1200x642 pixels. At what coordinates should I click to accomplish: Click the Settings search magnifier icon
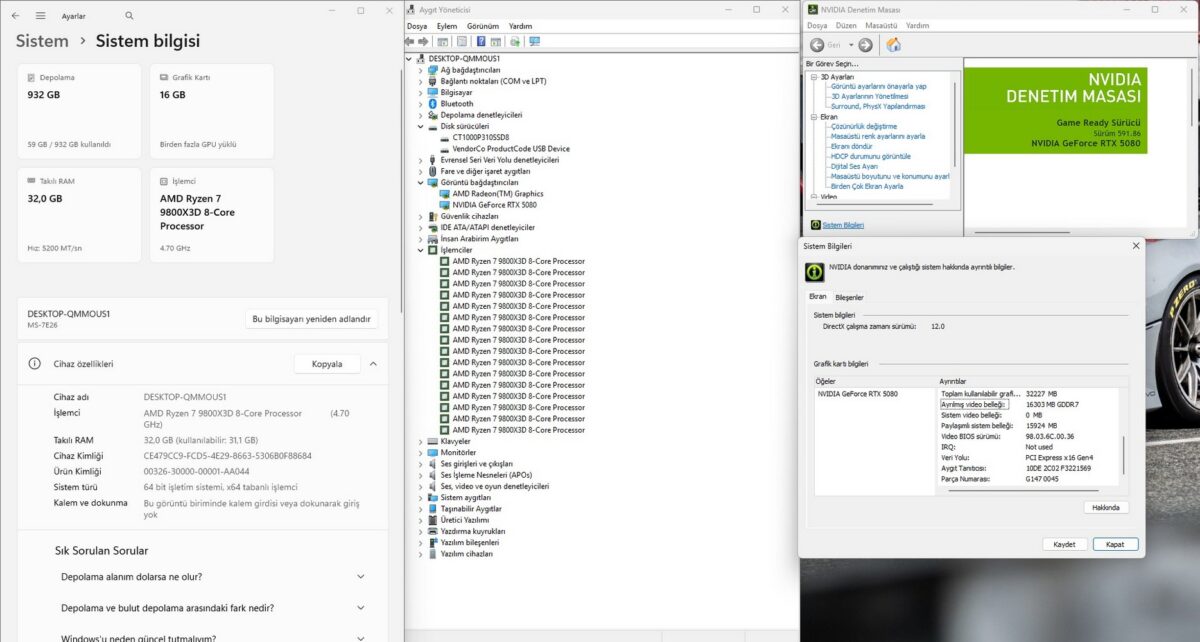coord(129,16)
